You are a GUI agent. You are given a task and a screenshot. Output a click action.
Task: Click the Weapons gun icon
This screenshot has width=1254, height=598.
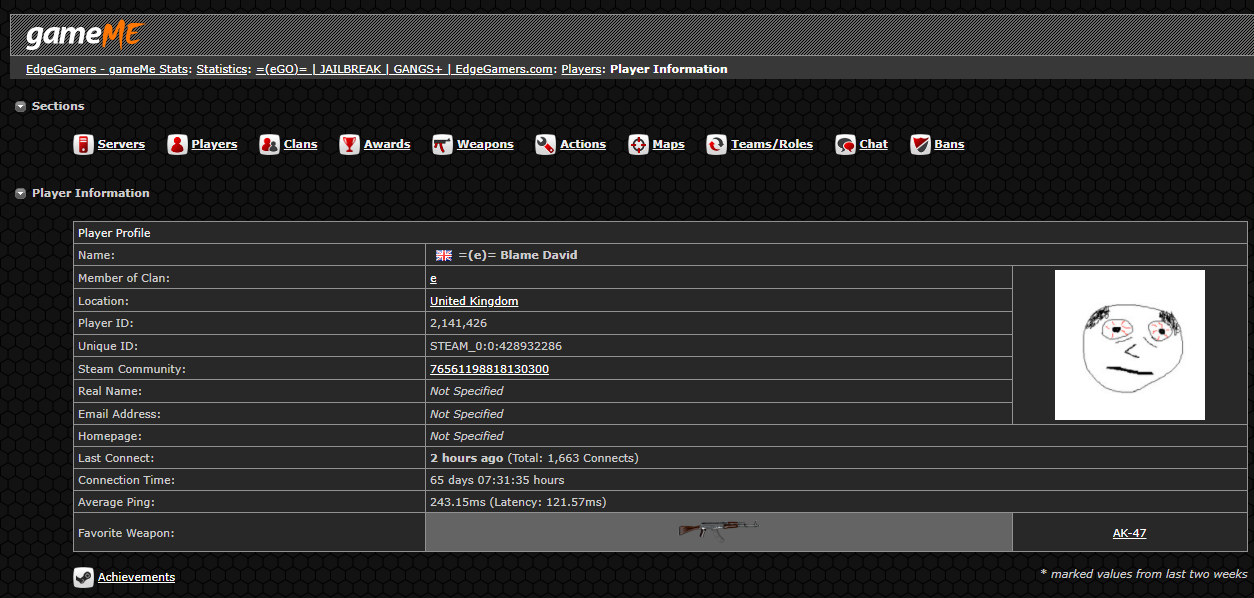click(x=442, y=145)
